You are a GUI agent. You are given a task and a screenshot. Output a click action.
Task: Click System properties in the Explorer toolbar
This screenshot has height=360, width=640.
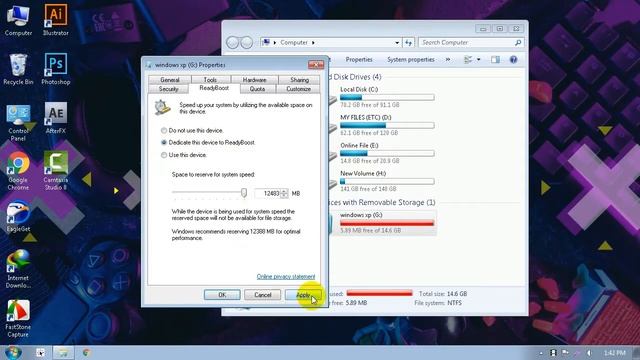pos(411,60)
